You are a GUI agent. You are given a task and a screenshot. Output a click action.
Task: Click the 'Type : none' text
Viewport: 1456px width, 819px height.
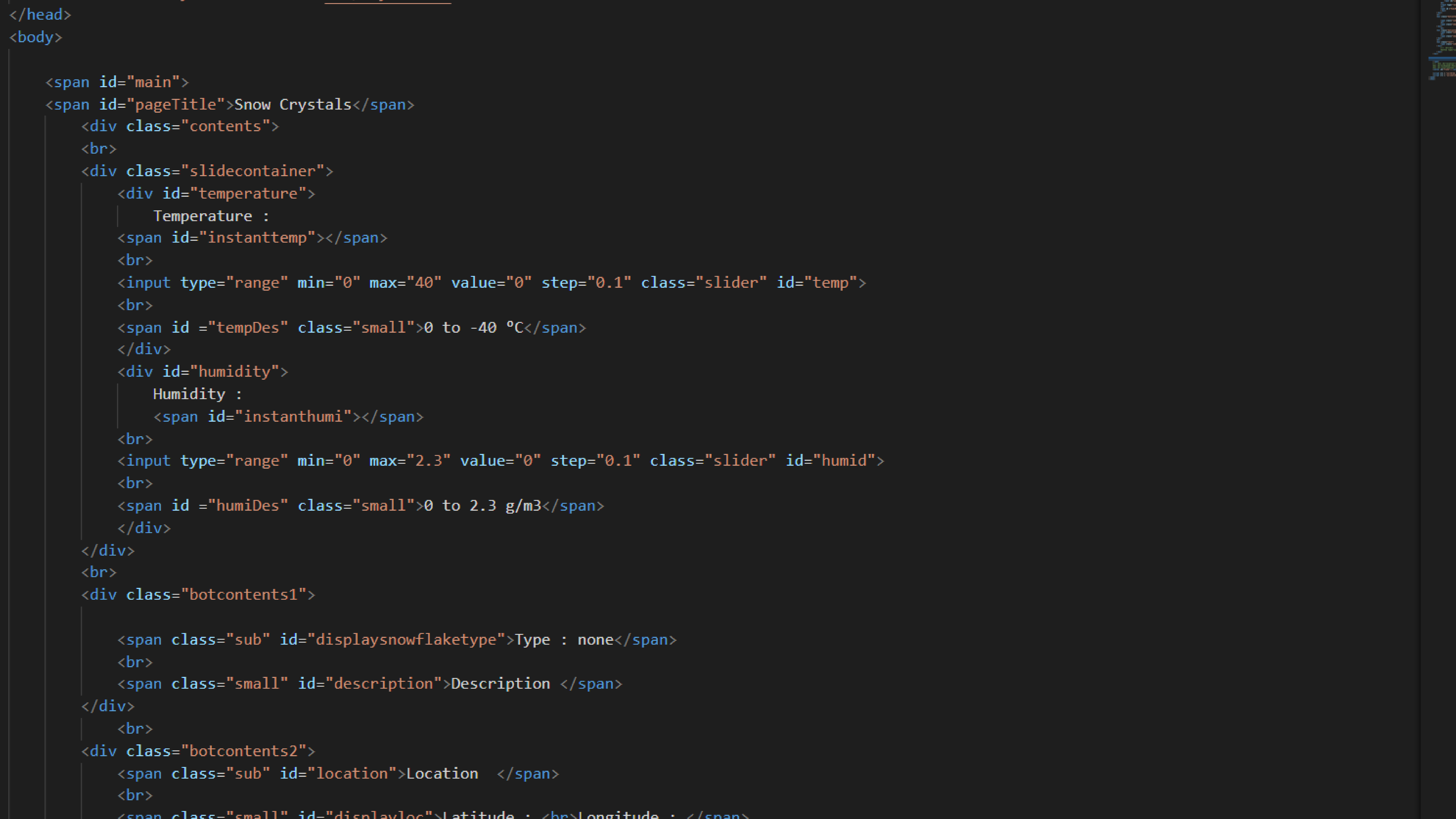[x=564, y=640]
